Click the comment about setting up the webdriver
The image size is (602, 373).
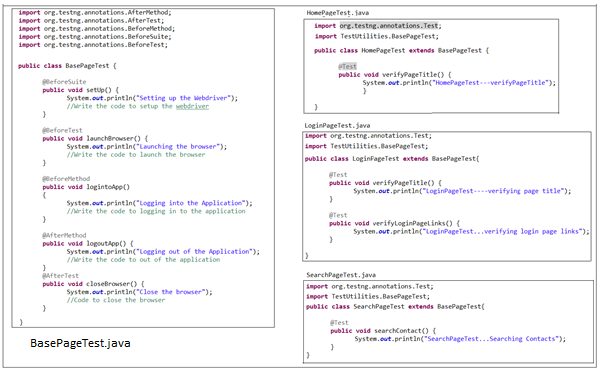(x=138, y=106)
